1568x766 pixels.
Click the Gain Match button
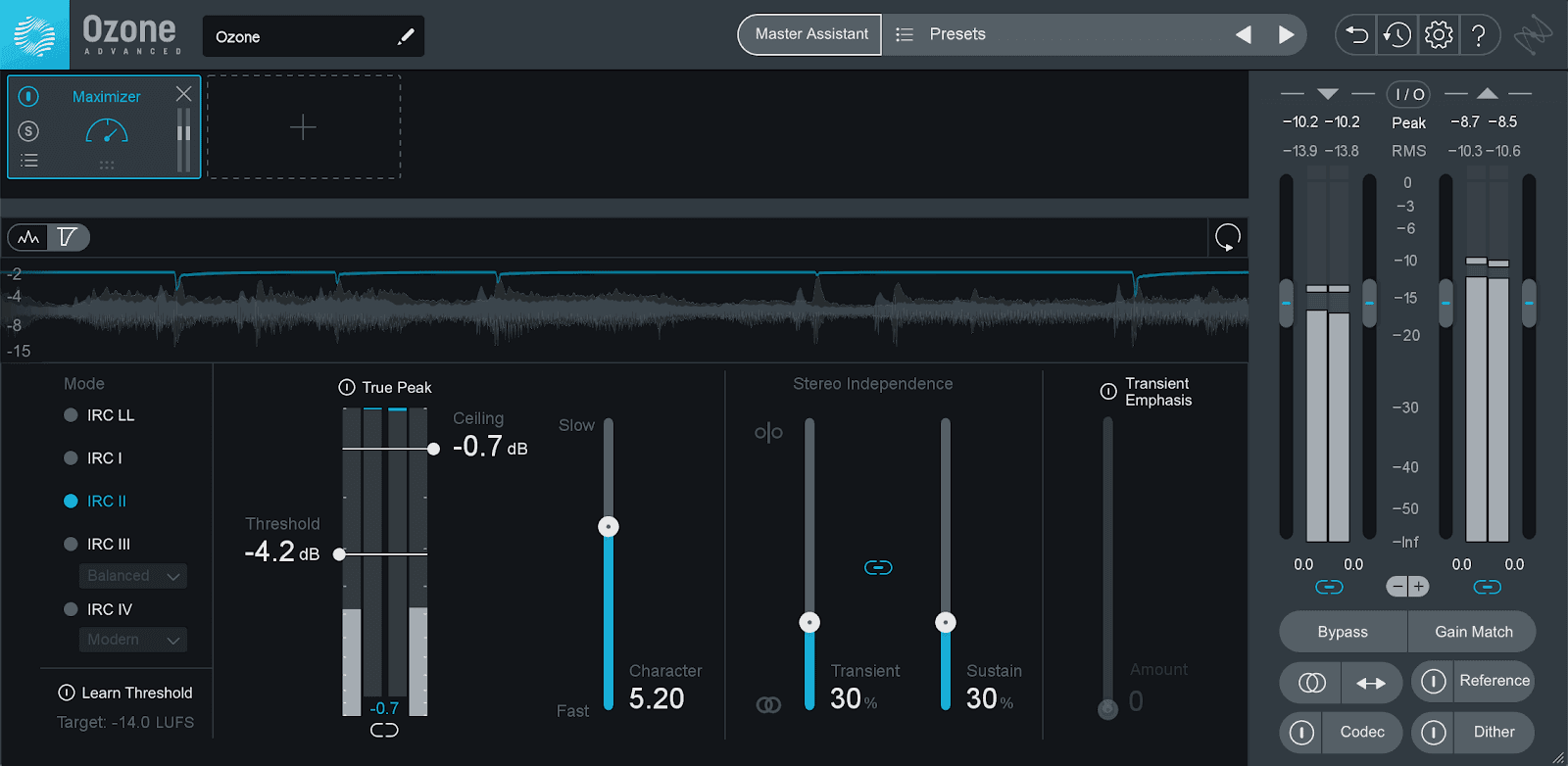click(1473, 632)
